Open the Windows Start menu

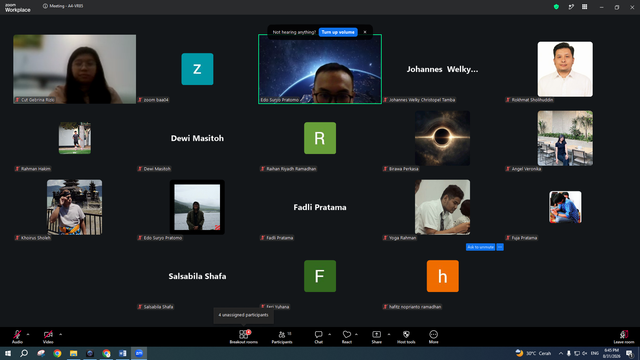[8, 353]
